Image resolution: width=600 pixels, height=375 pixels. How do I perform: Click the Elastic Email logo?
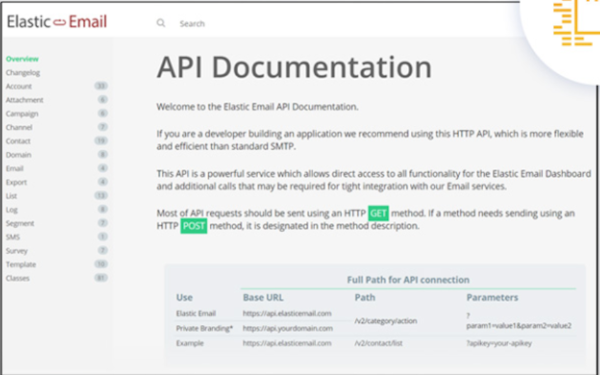coord(57,22)
